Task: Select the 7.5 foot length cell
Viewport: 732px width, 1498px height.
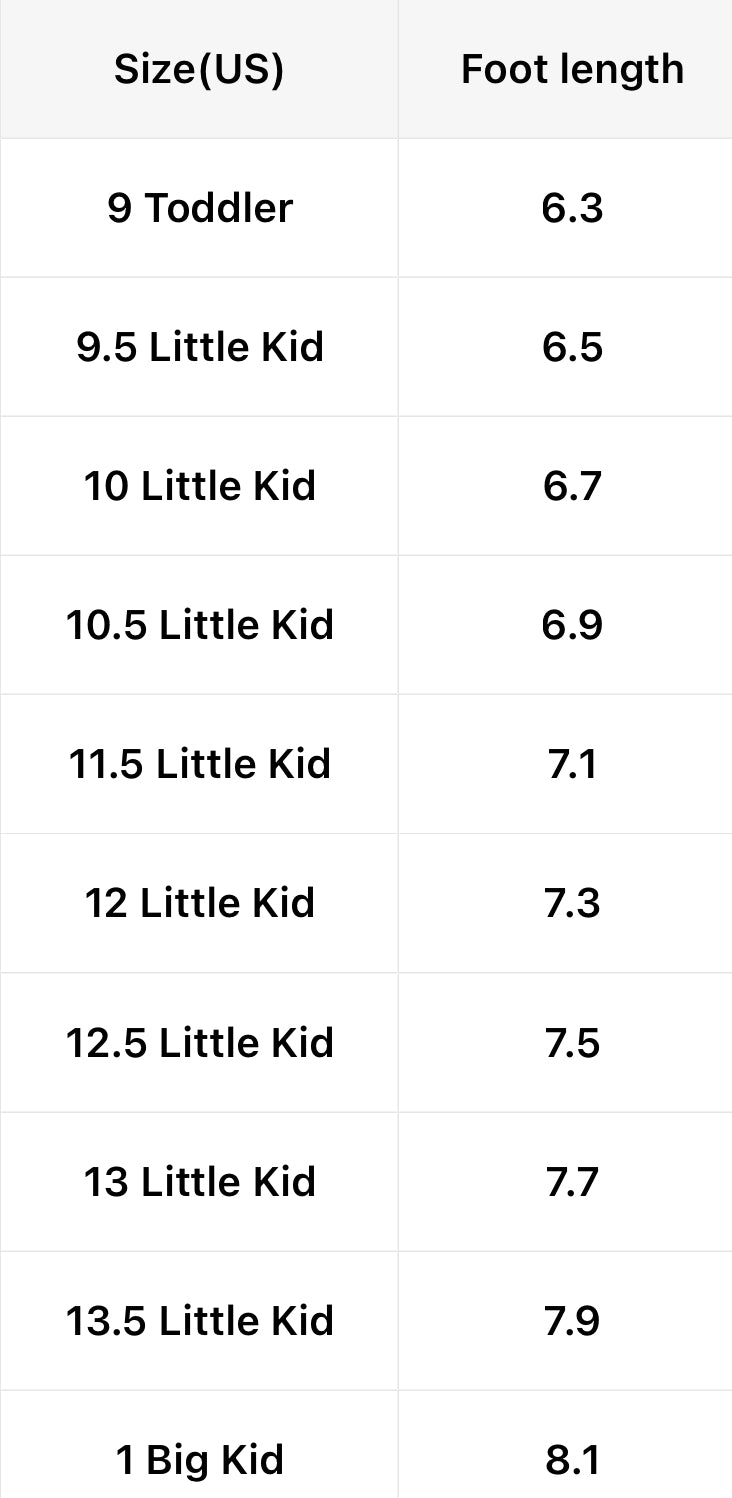Action: pyautogui.click(x=572, y=1043)
